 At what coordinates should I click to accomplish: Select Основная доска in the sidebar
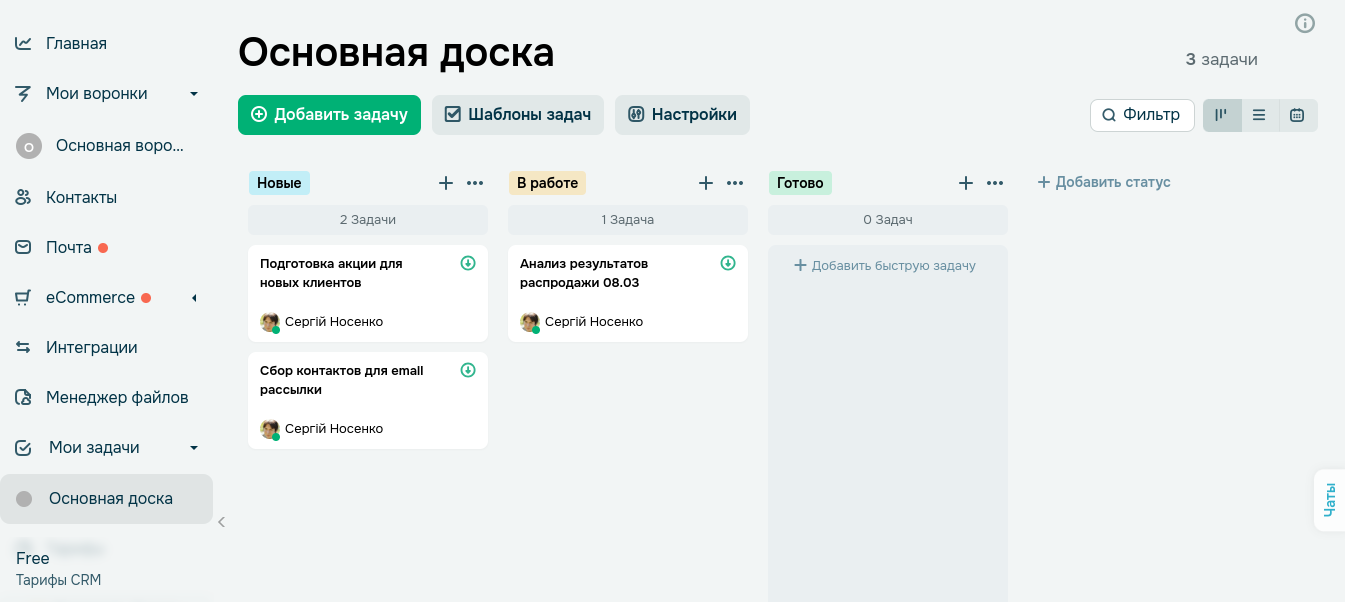point(106,499)
